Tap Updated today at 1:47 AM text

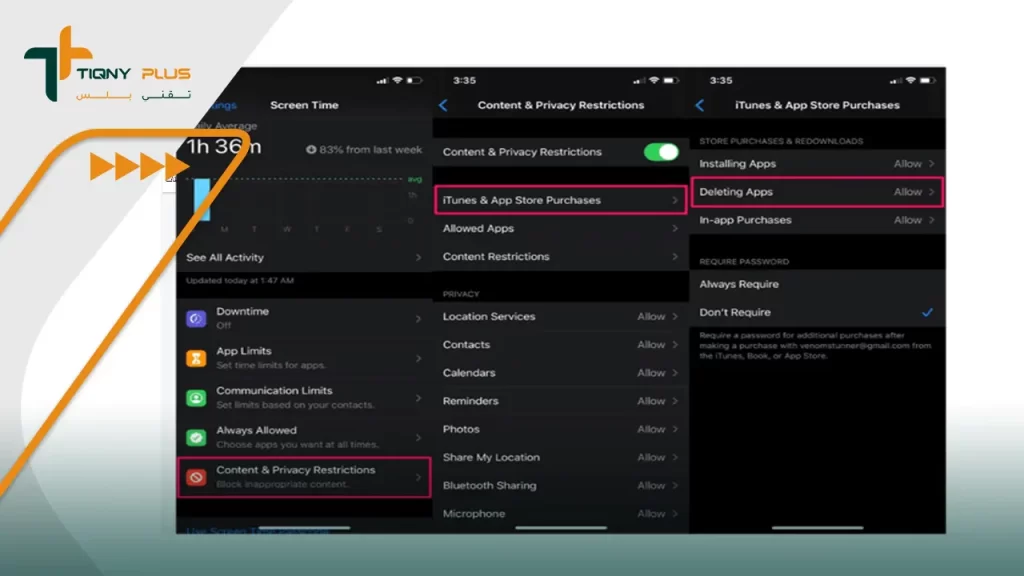(x=240, y=280)
